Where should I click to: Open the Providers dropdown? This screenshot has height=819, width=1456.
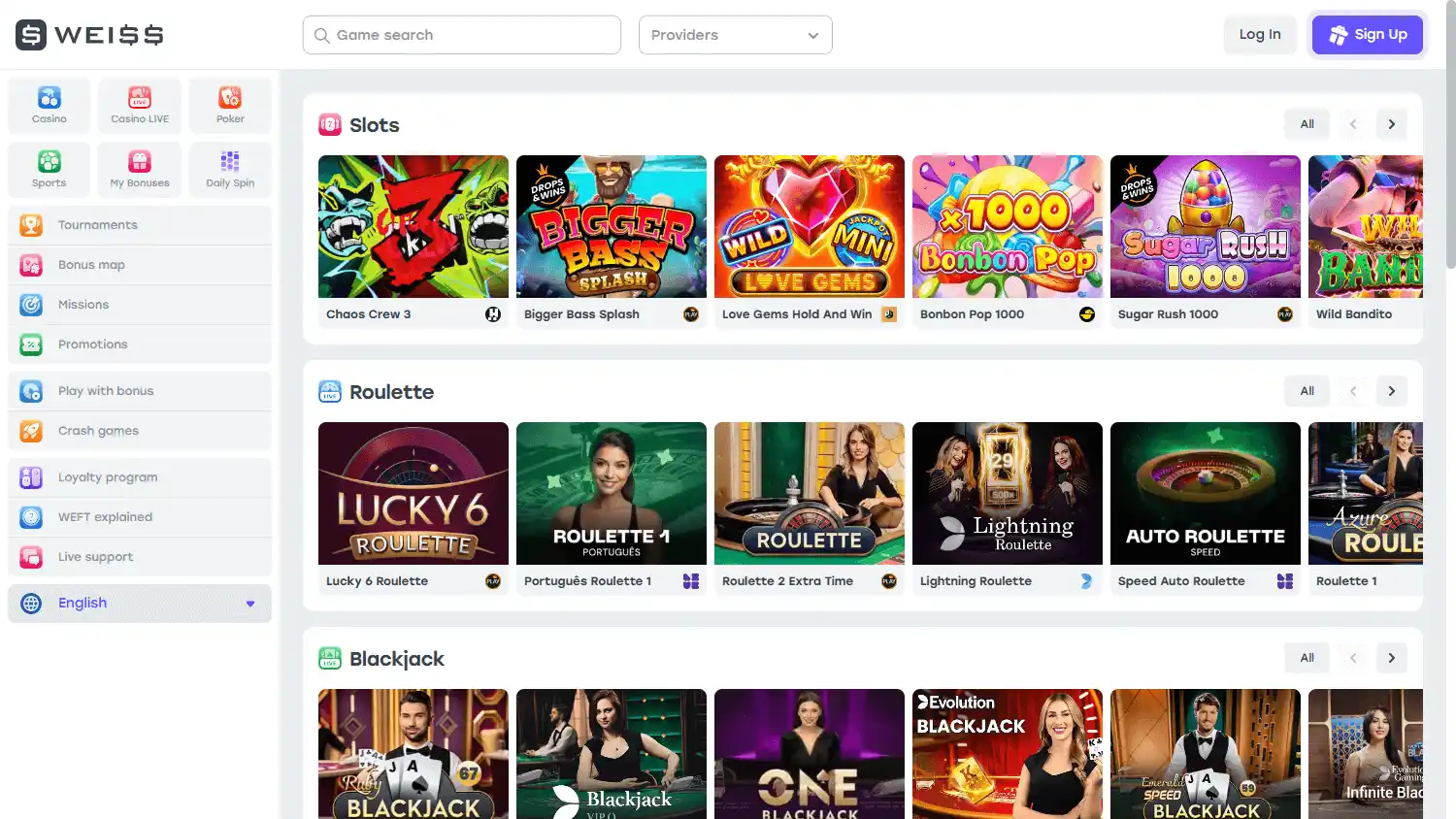click(735, 35)
